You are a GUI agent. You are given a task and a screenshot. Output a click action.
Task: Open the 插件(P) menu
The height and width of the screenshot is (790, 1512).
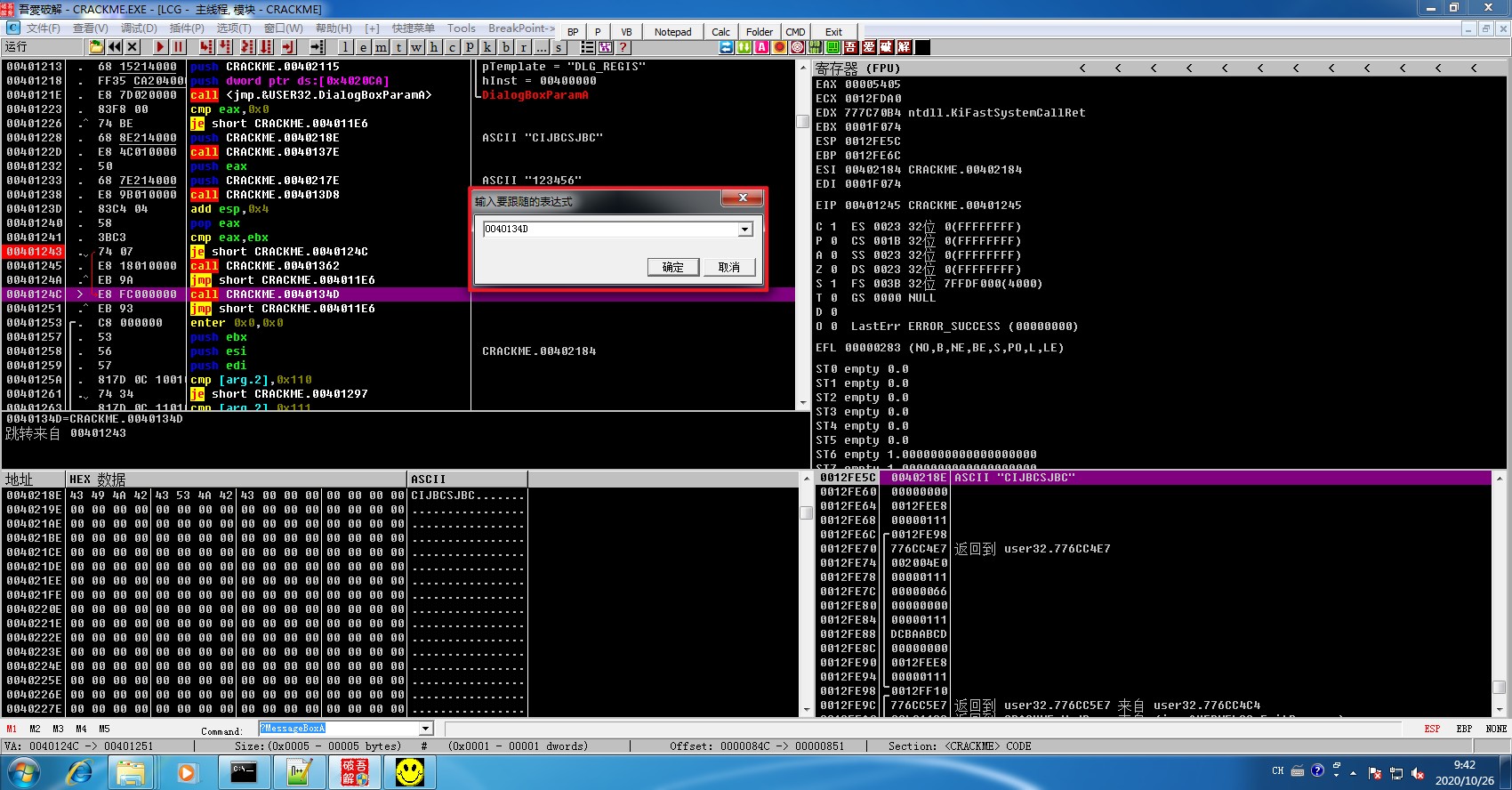pos(187,28)
